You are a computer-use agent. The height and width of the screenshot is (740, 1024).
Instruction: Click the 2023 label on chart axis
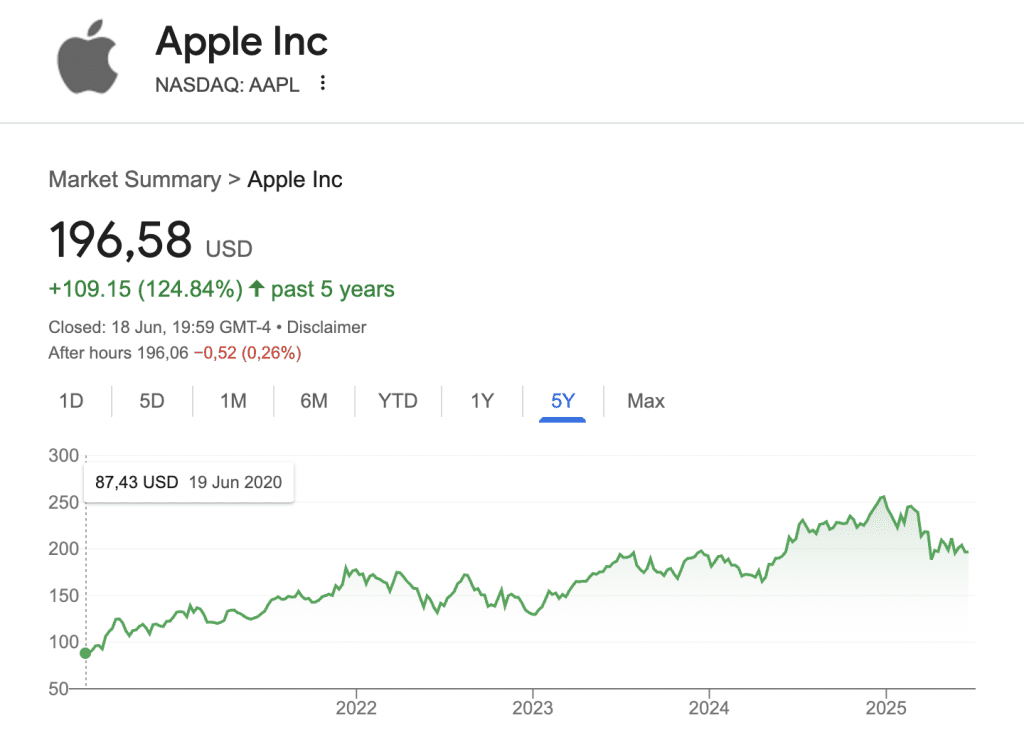click(532, 709)
